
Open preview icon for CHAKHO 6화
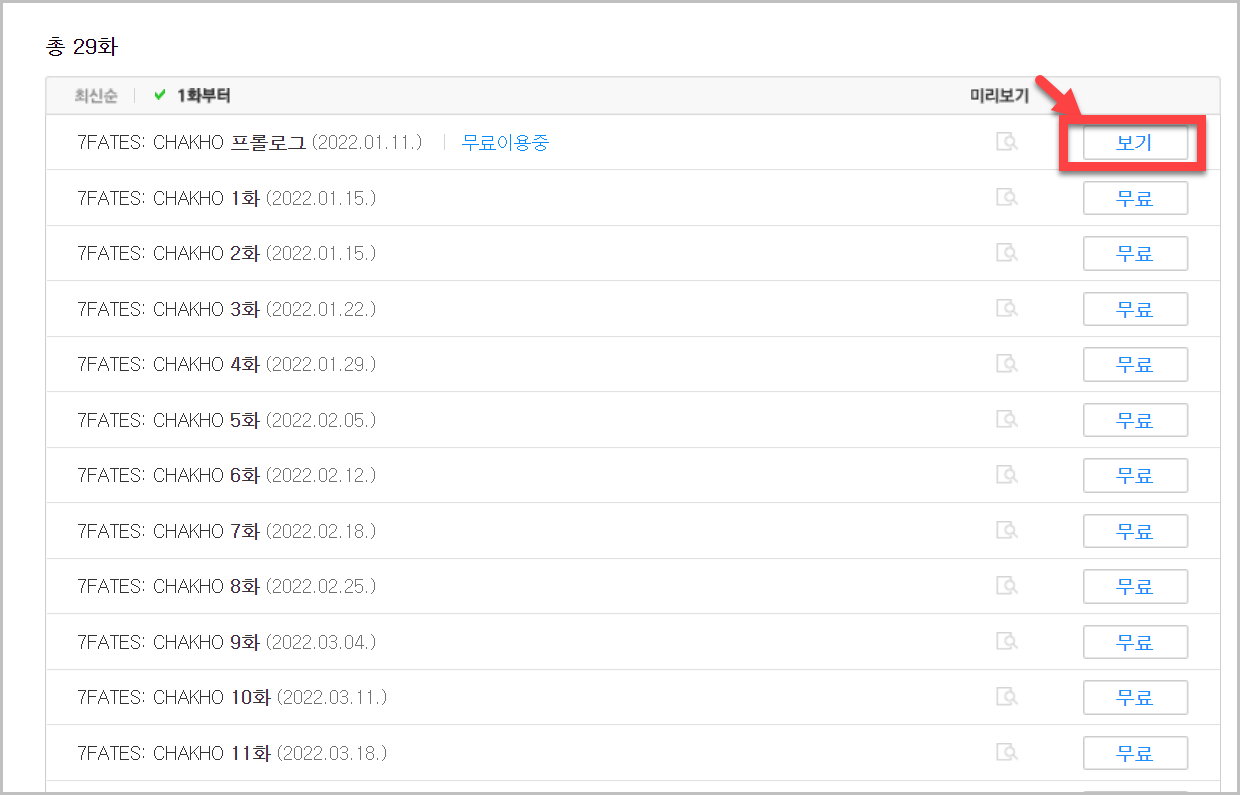pos(1007,475)
